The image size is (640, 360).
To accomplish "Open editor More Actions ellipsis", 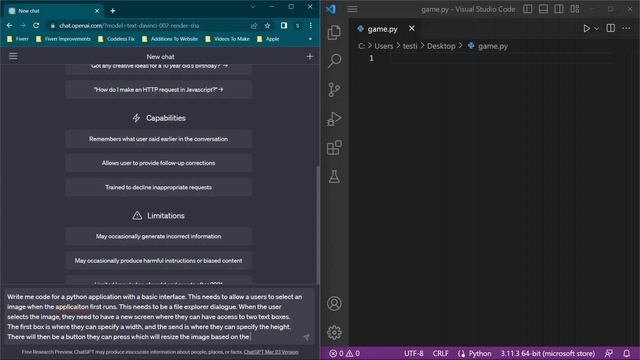I will [626, 28].
